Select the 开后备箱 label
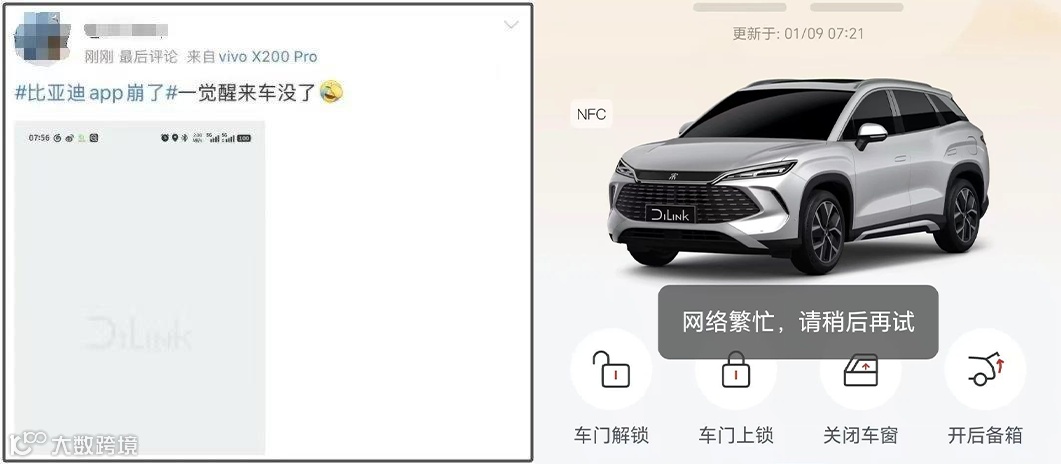 [x=985, y=435]
